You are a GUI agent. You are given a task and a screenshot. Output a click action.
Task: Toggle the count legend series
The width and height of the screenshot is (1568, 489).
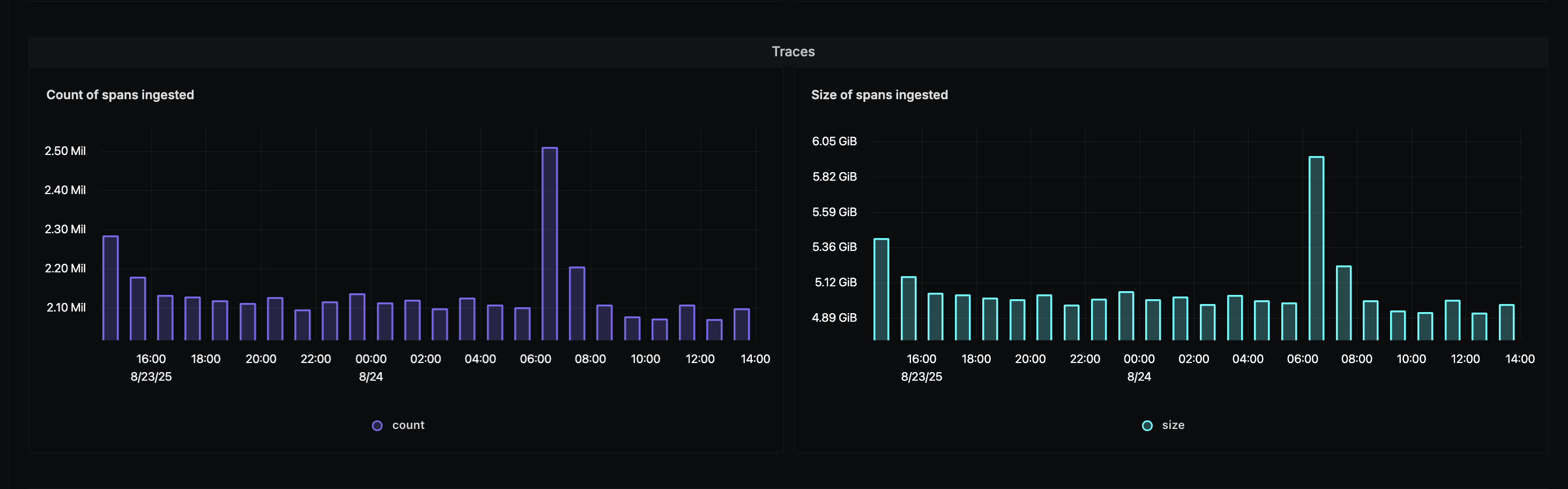click(x=398, y=425)
